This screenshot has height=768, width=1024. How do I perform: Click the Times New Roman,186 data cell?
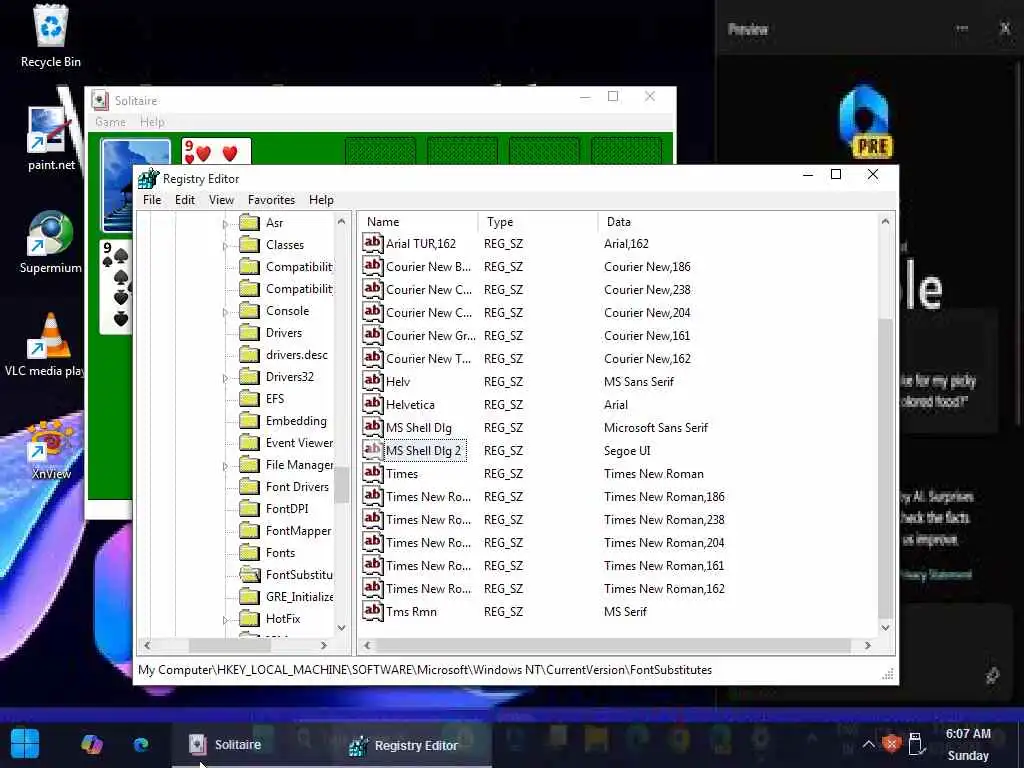tap(664, 497)
